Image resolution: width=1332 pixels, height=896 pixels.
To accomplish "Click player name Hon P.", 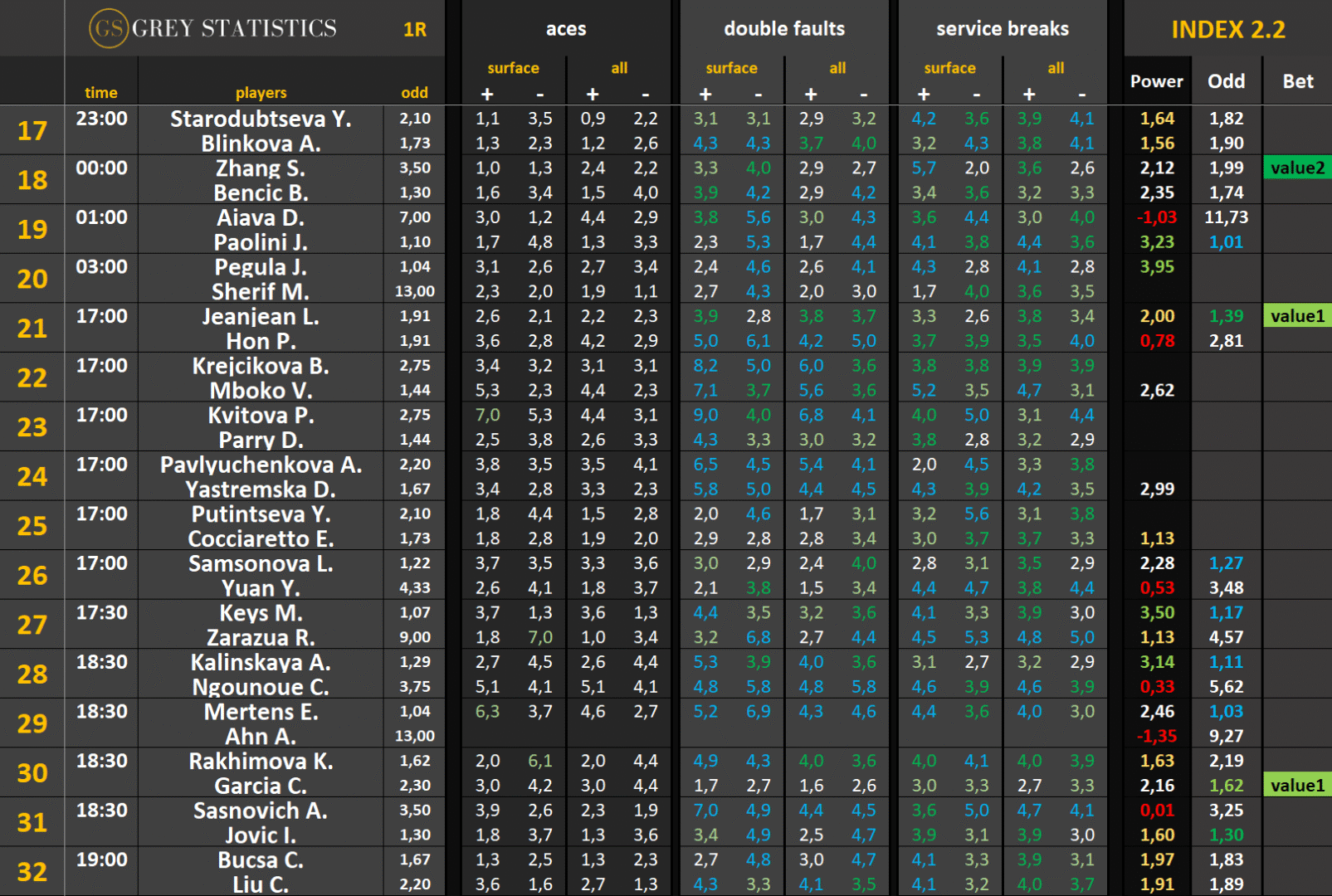I will click(x=261, y=341).
